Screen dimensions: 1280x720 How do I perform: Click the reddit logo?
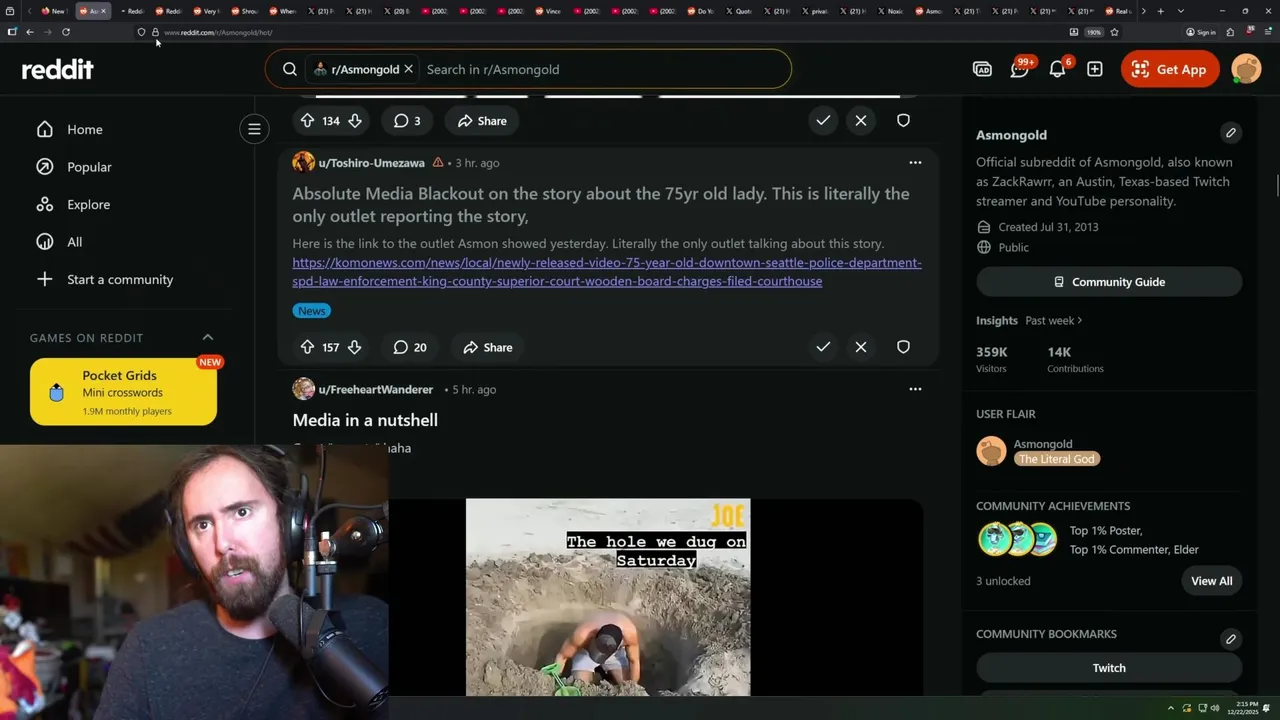pyautogui.click(x=58, y=69)
